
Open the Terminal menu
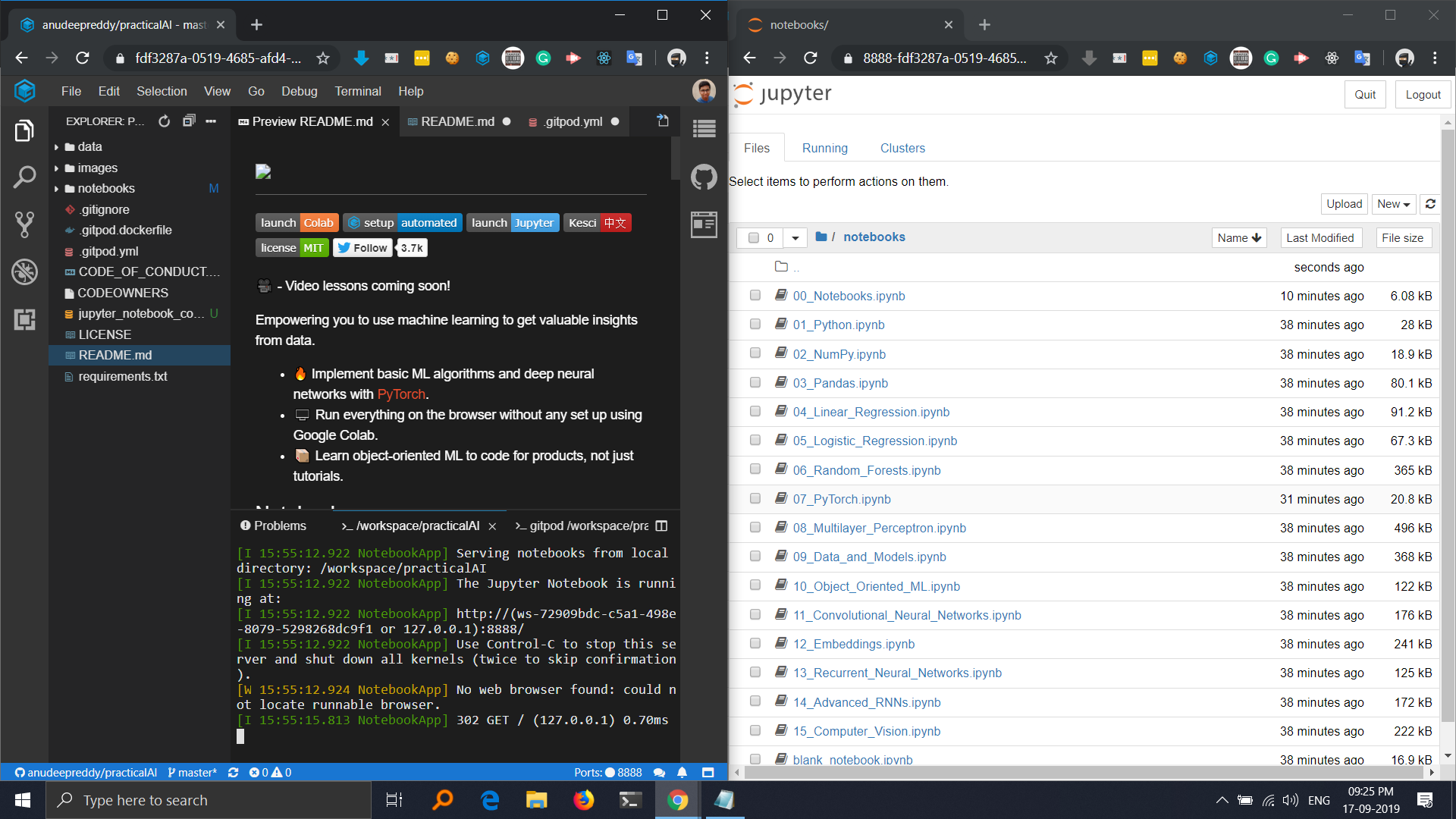point(358,91)
